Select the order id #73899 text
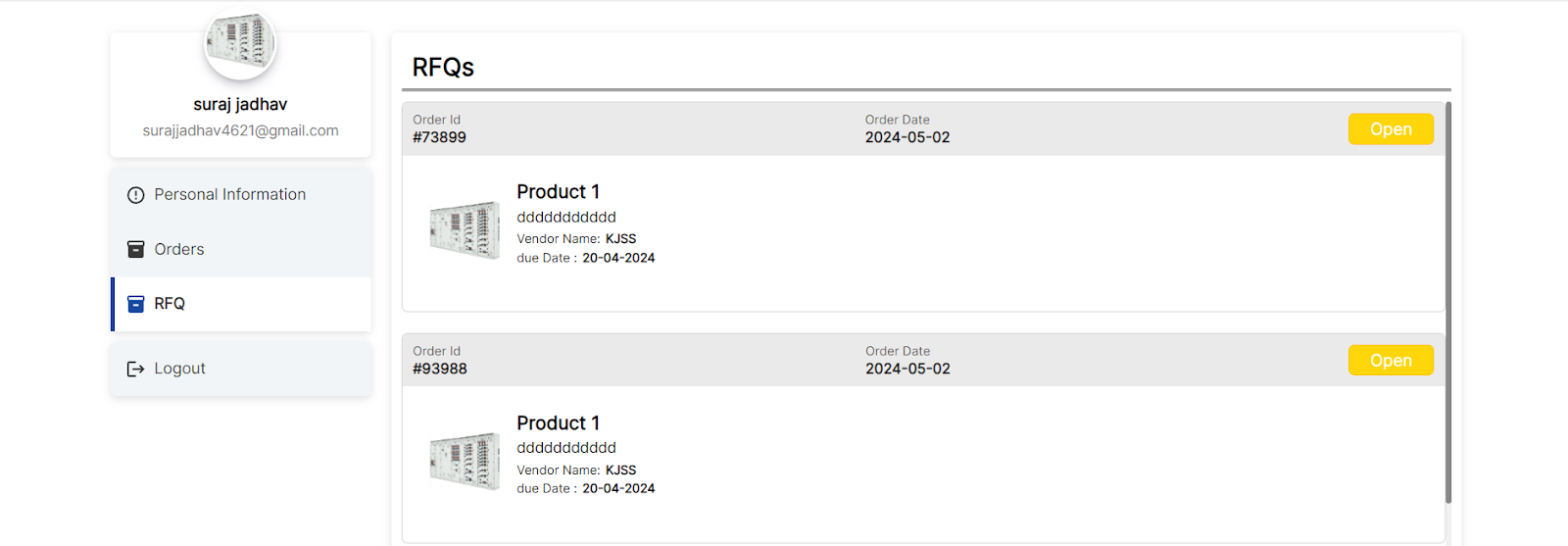The width and height of the screenshot is (1568, 546). pos(439,138)
